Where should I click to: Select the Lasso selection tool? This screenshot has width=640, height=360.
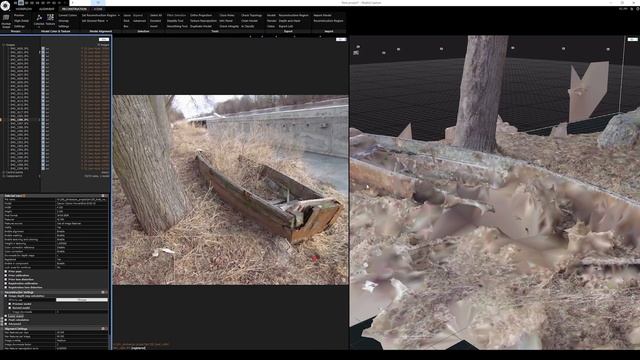click(127, 16)
